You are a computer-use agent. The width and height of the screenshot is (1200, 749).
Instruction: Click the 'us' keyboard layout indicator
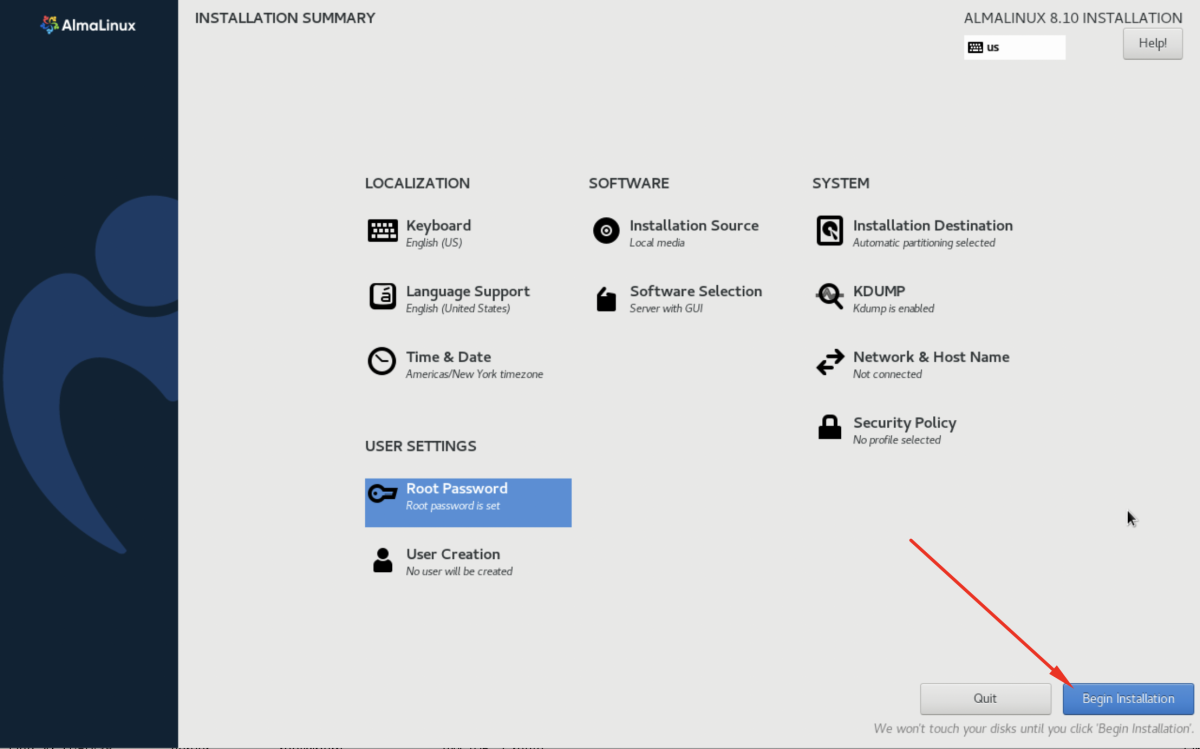pos(1014,47)
